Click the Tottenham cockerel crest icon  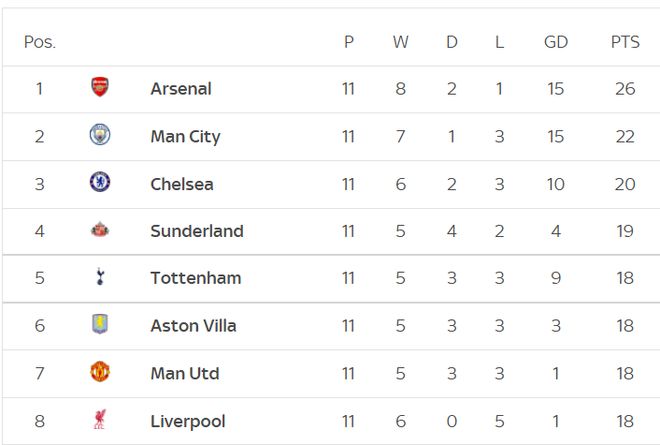tap(99, 278)
